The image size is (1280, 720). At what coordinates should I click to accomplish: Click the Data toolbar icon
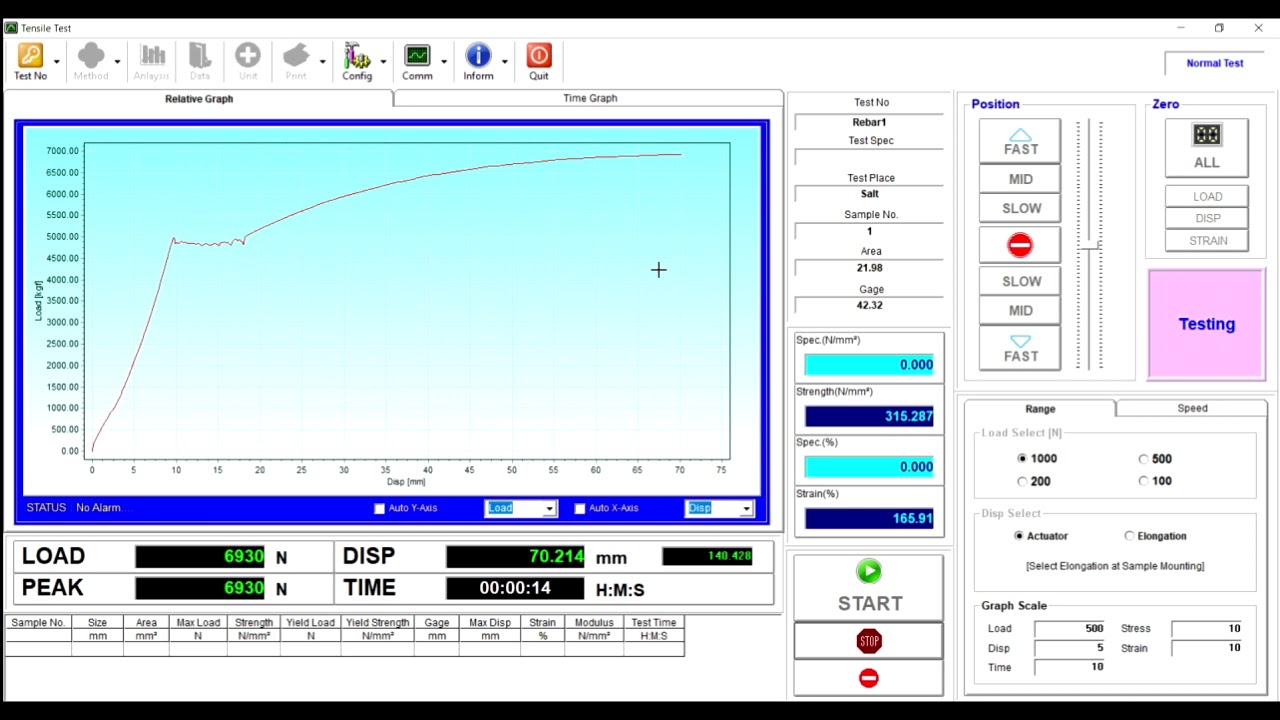click(x=200, y=62)
